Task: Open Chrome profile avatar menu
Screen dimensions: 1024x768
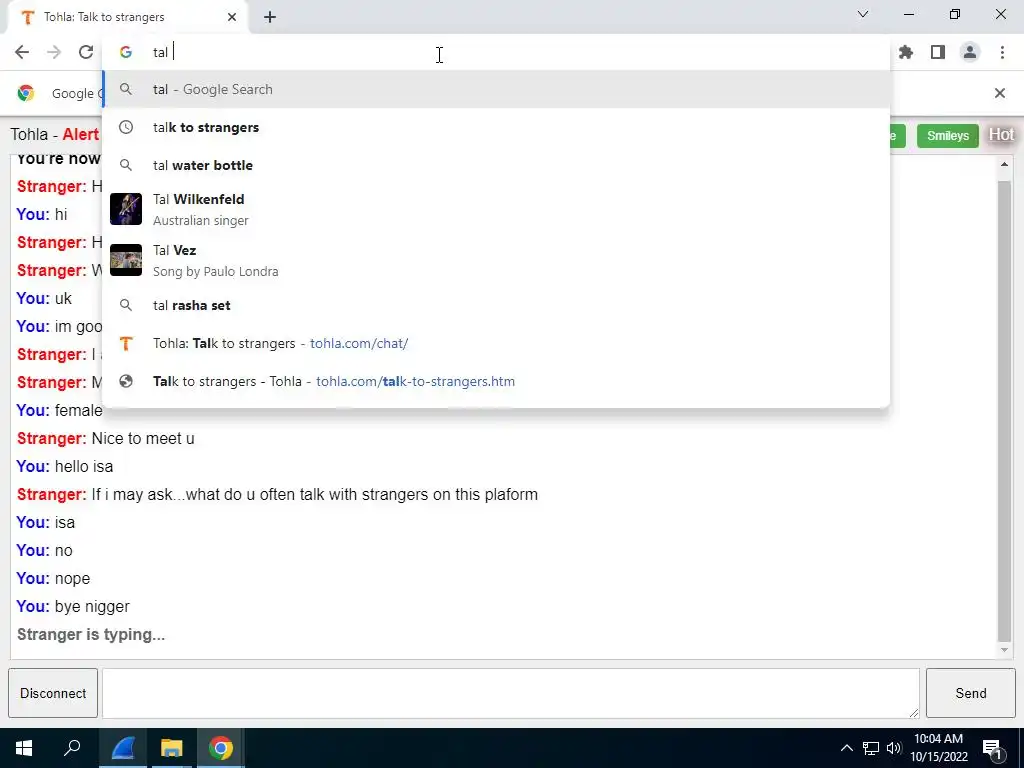Action: [x=970, y=52]
